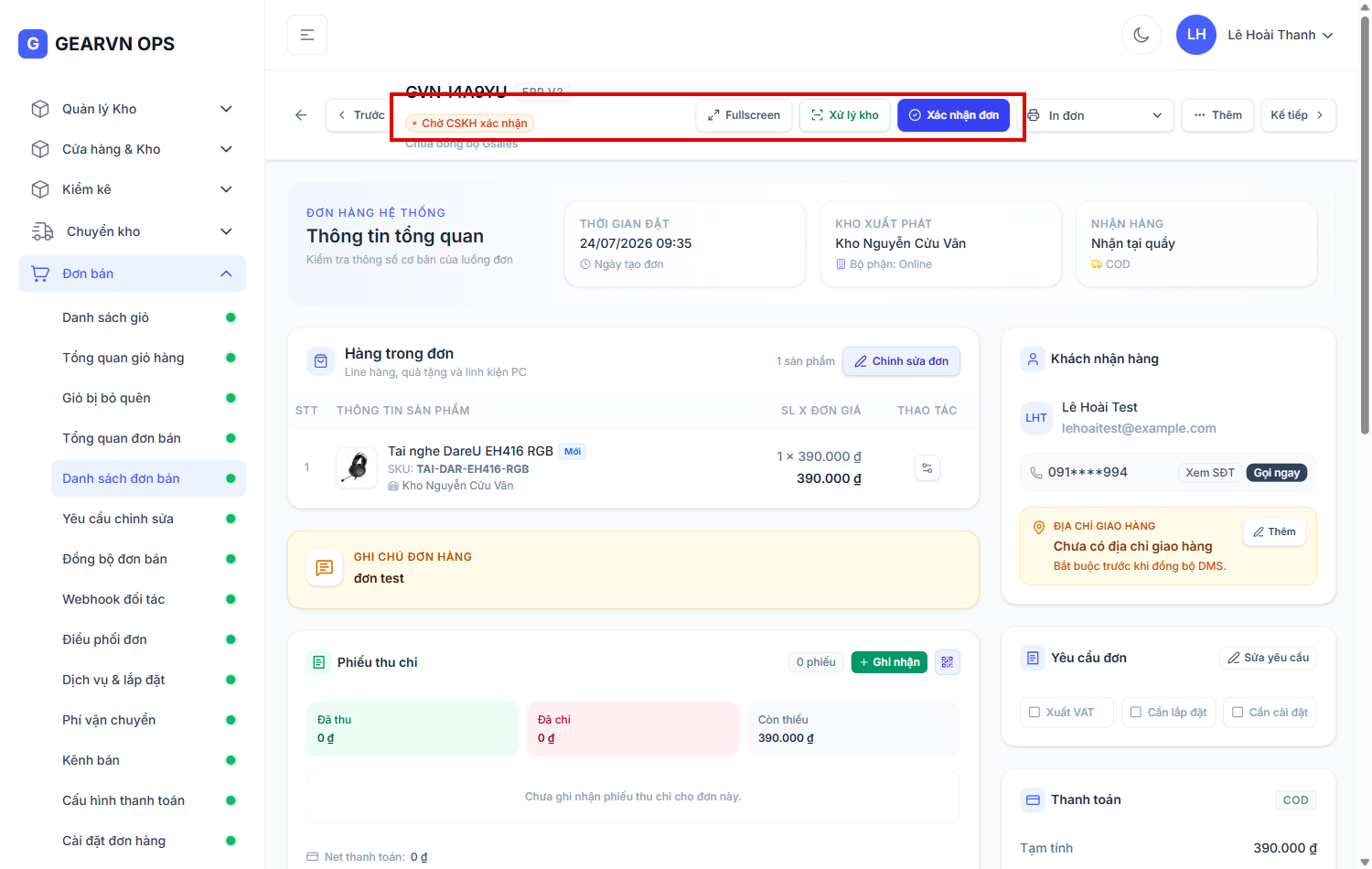Open the QR code icon in Phiếu thu chi
The width and height of the screenshot is (1372, 869).
(x=948, y=662)
